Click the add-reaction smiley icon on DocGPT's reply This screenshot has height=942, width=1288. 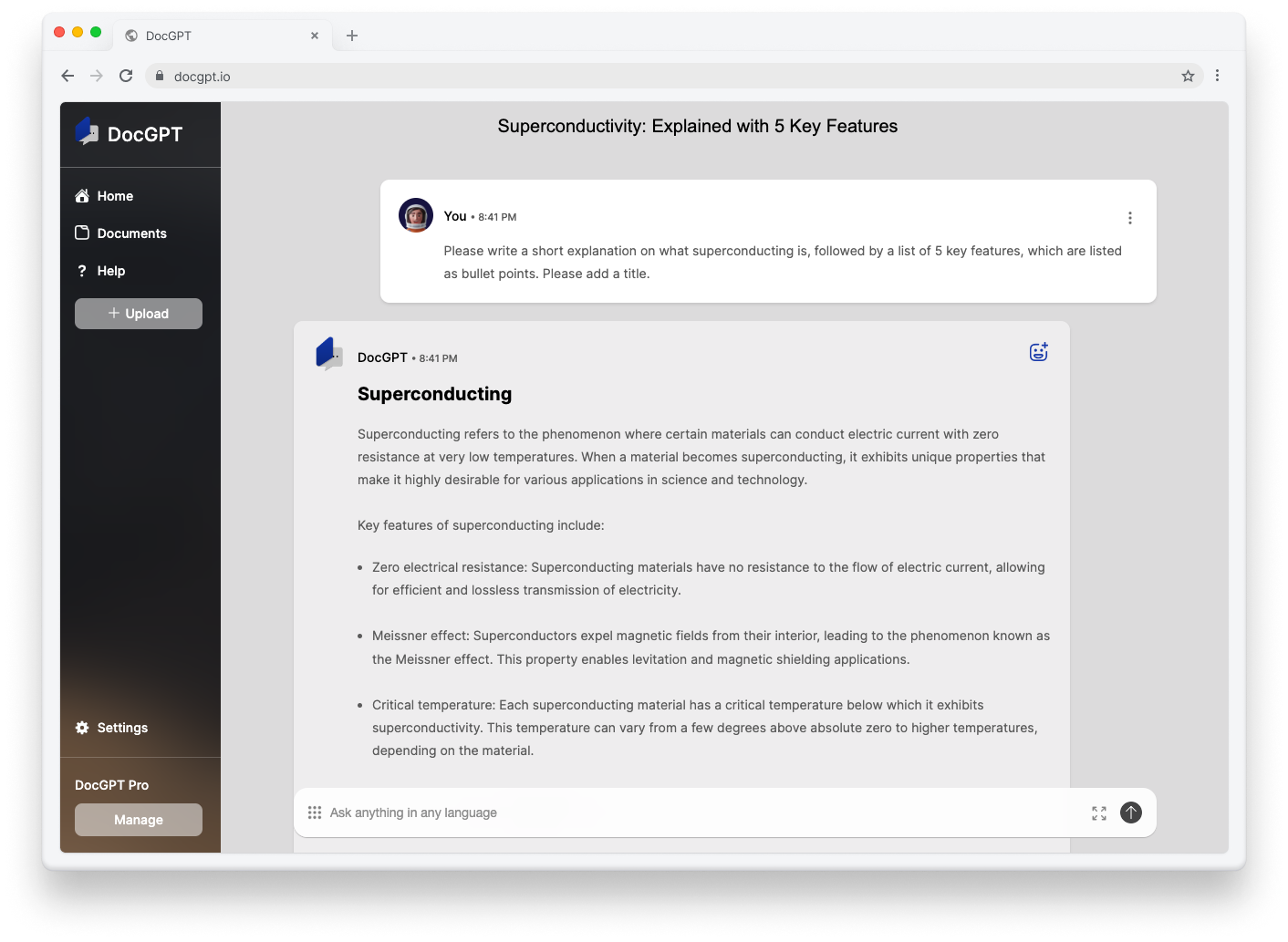pos(1038,351)
